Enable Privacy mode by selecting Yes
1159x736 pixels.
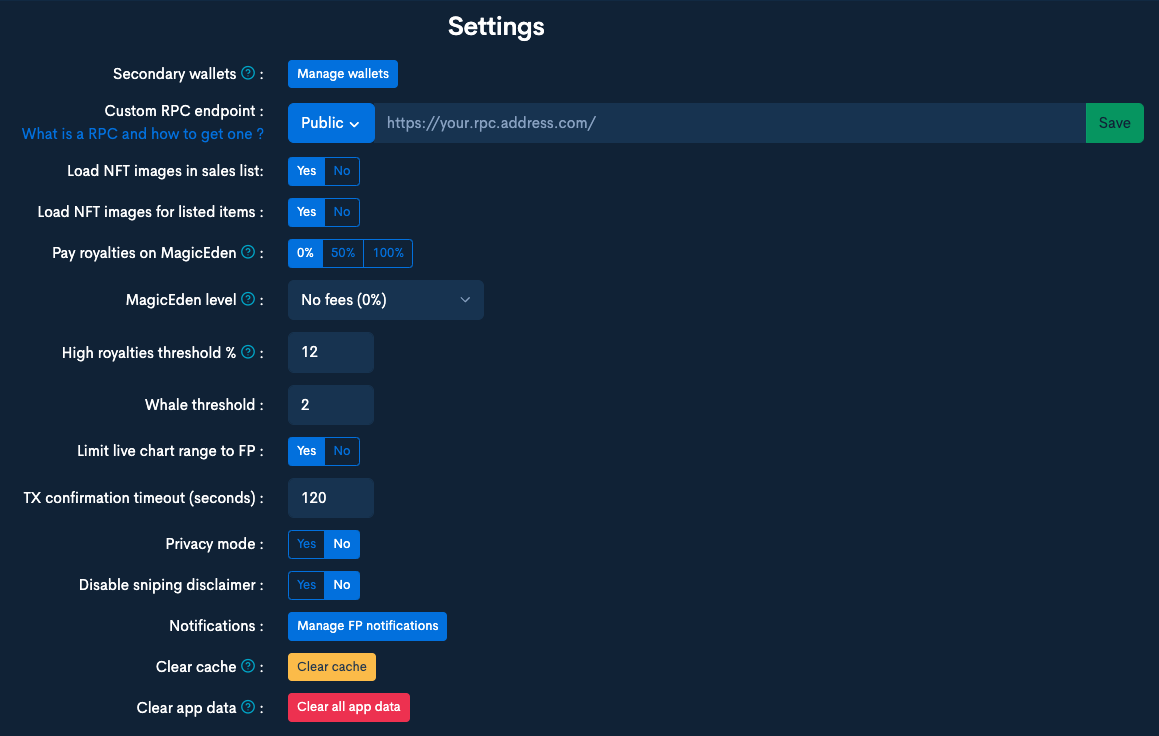tap(306, 544)
